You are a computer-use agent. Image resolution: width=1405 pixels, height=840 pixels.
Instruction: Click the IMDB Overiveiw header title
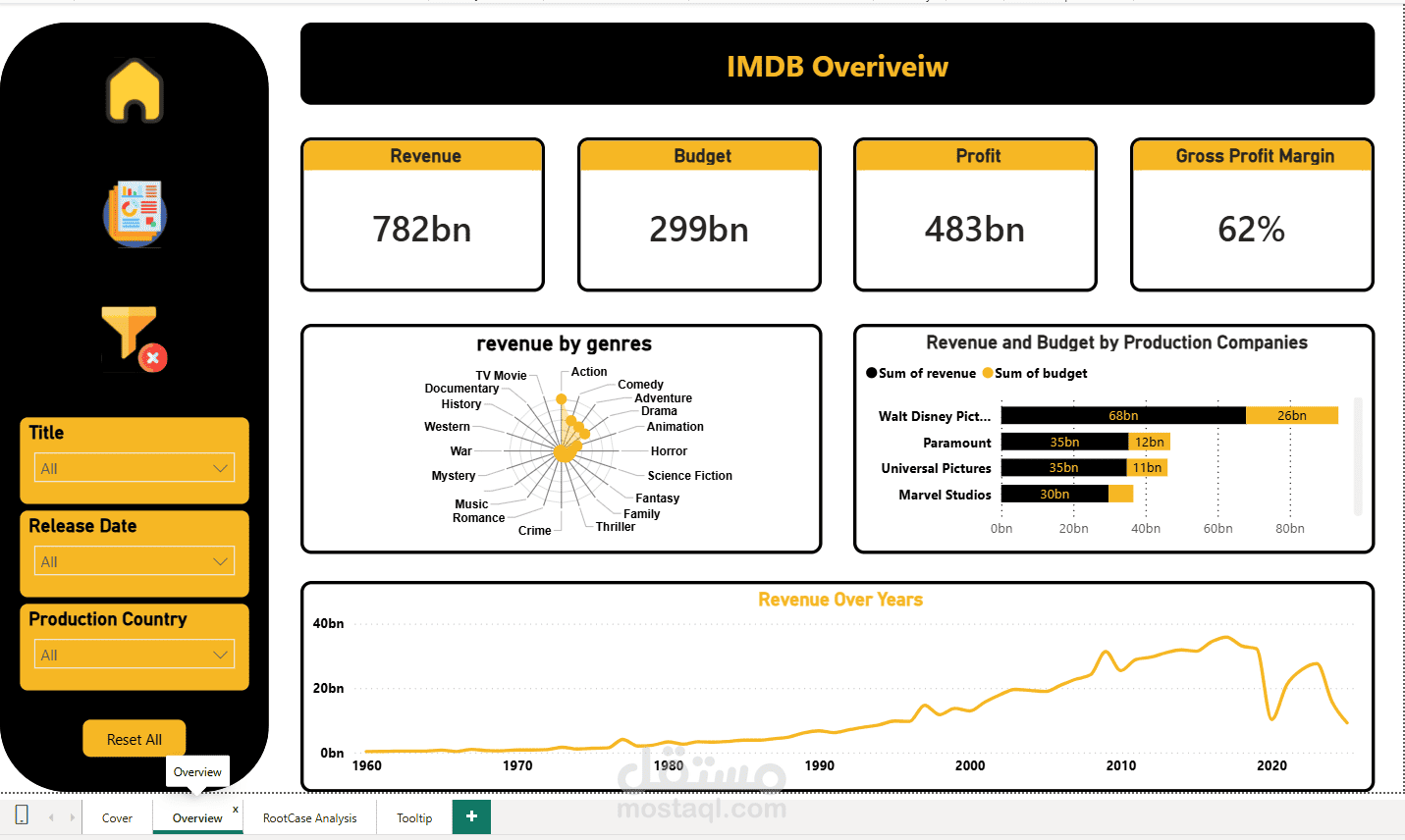pos(838,67)
